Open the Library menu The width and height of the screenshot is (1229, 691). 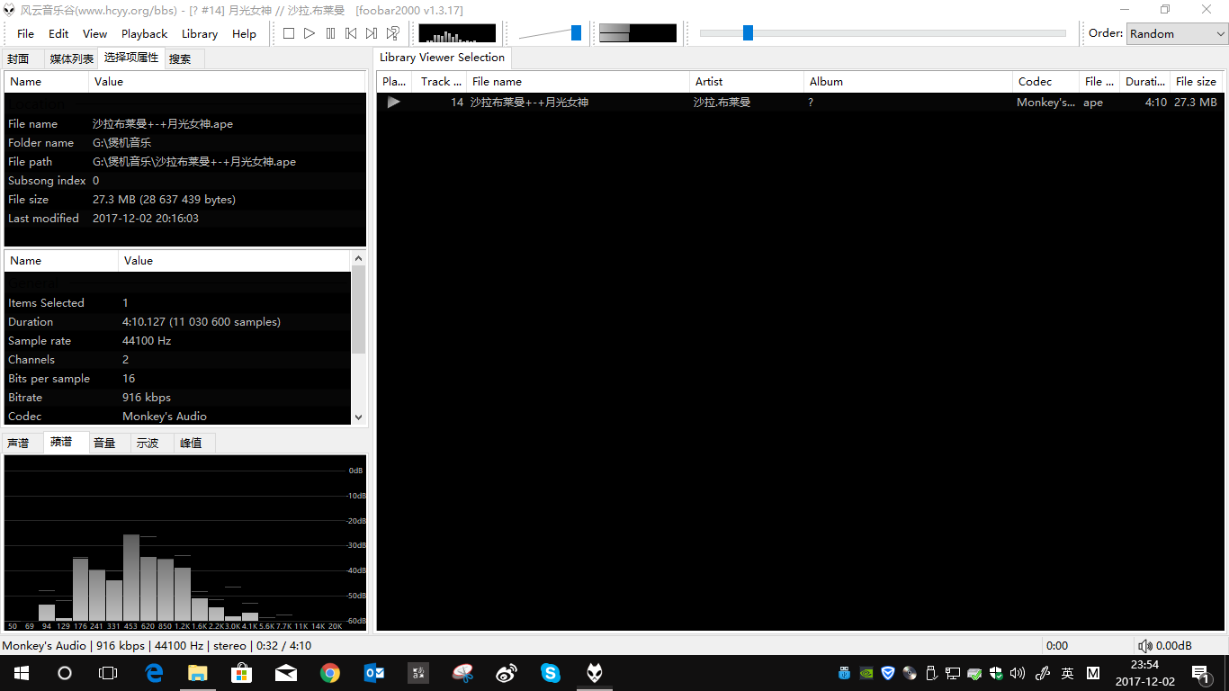pos(199,34)
